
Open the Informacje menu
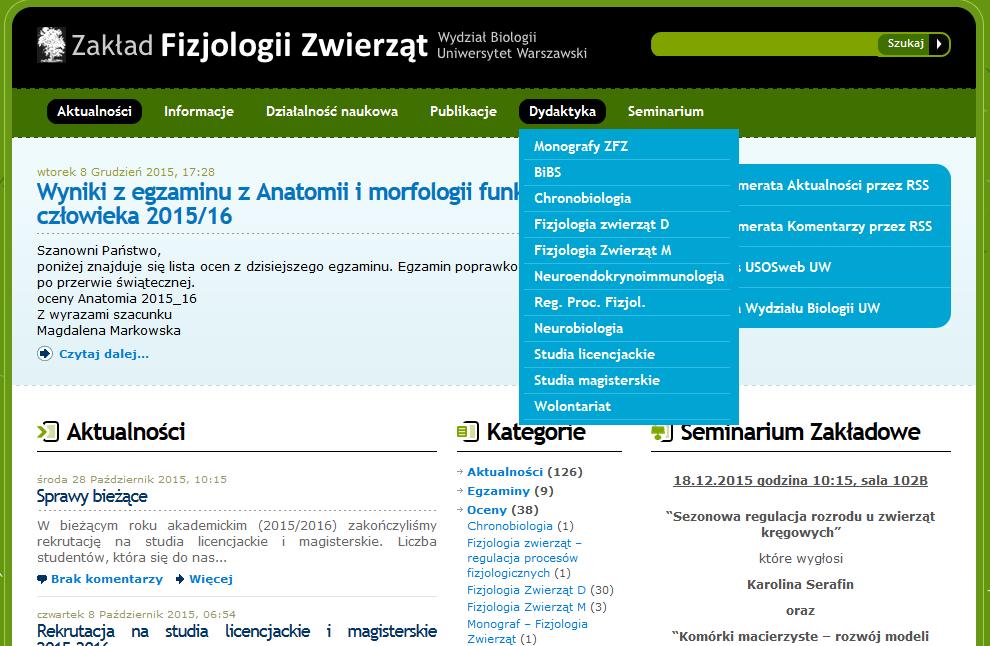tap(199, 111)
